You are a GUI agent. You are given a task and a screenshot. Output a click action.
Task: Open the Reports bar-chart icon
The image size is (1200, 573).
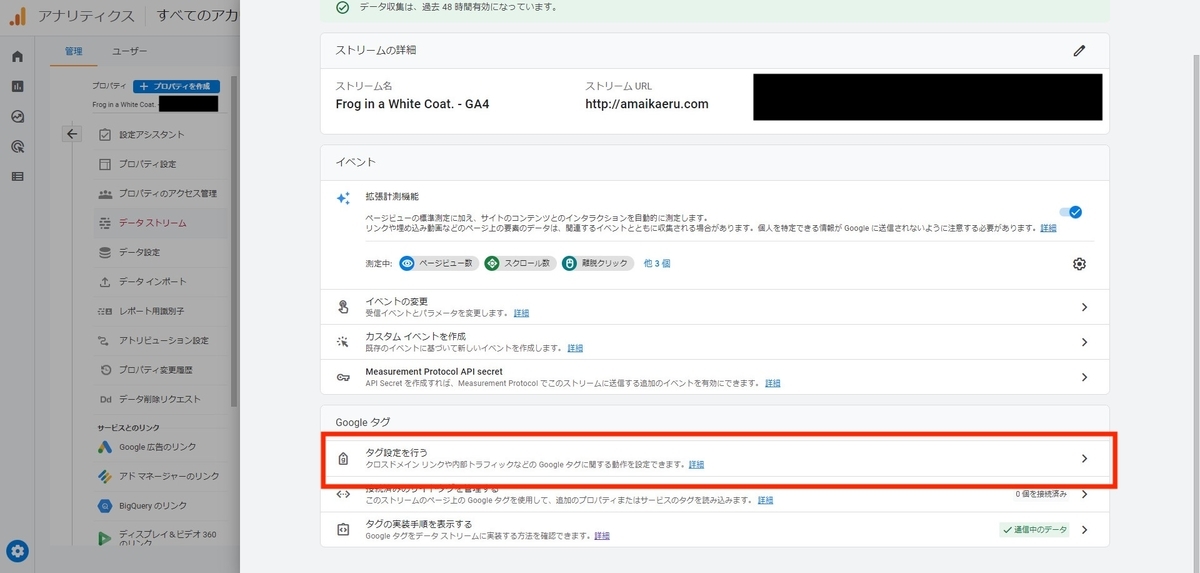17,87
